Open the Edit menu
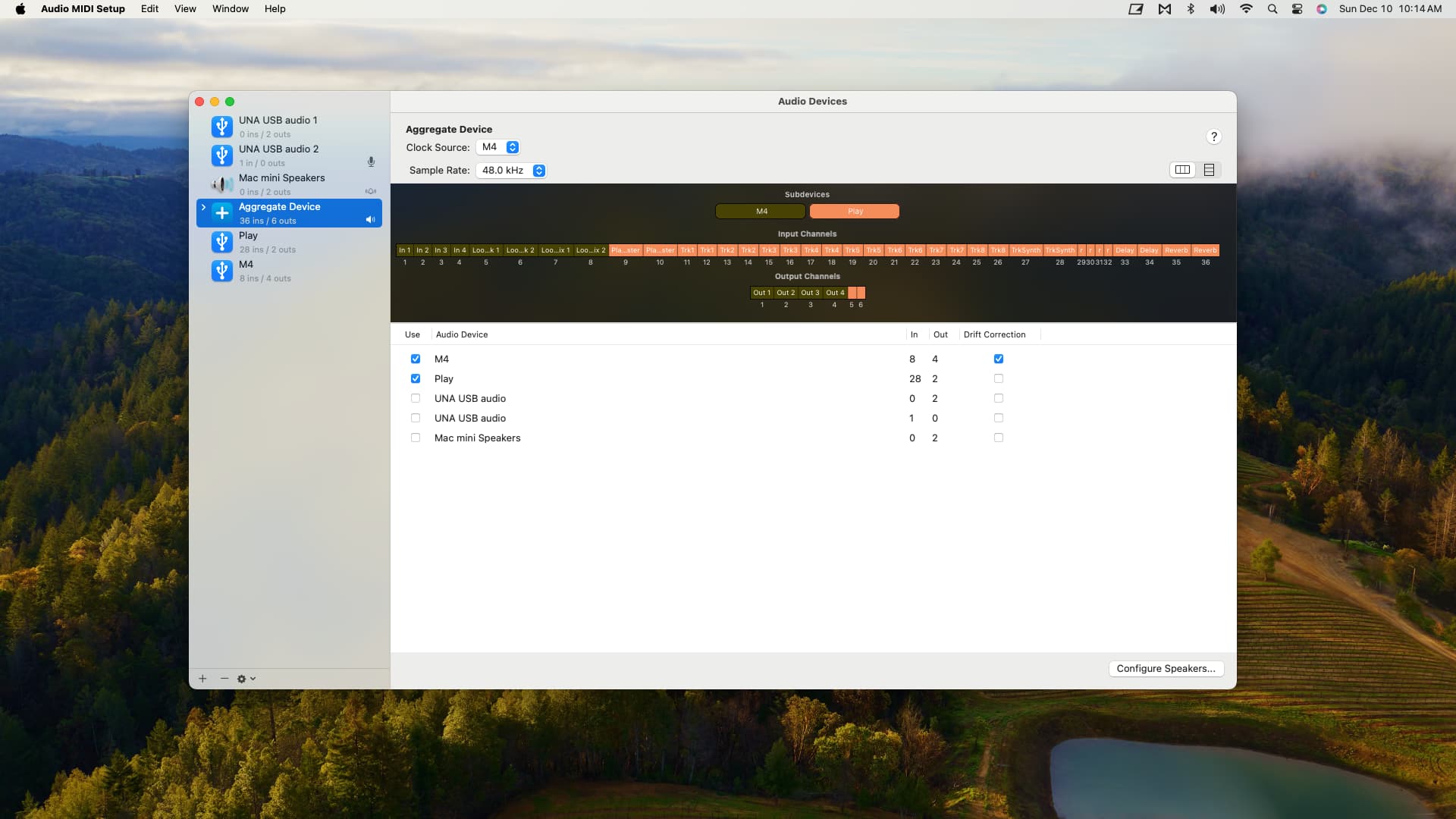1456x819 pixels. 149,9
